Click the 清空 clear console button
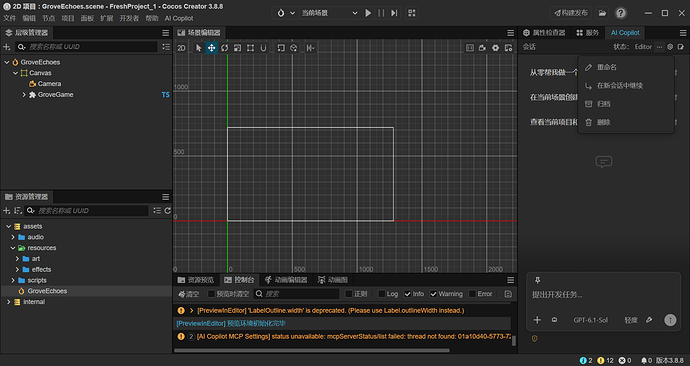 tap(189, 294)
